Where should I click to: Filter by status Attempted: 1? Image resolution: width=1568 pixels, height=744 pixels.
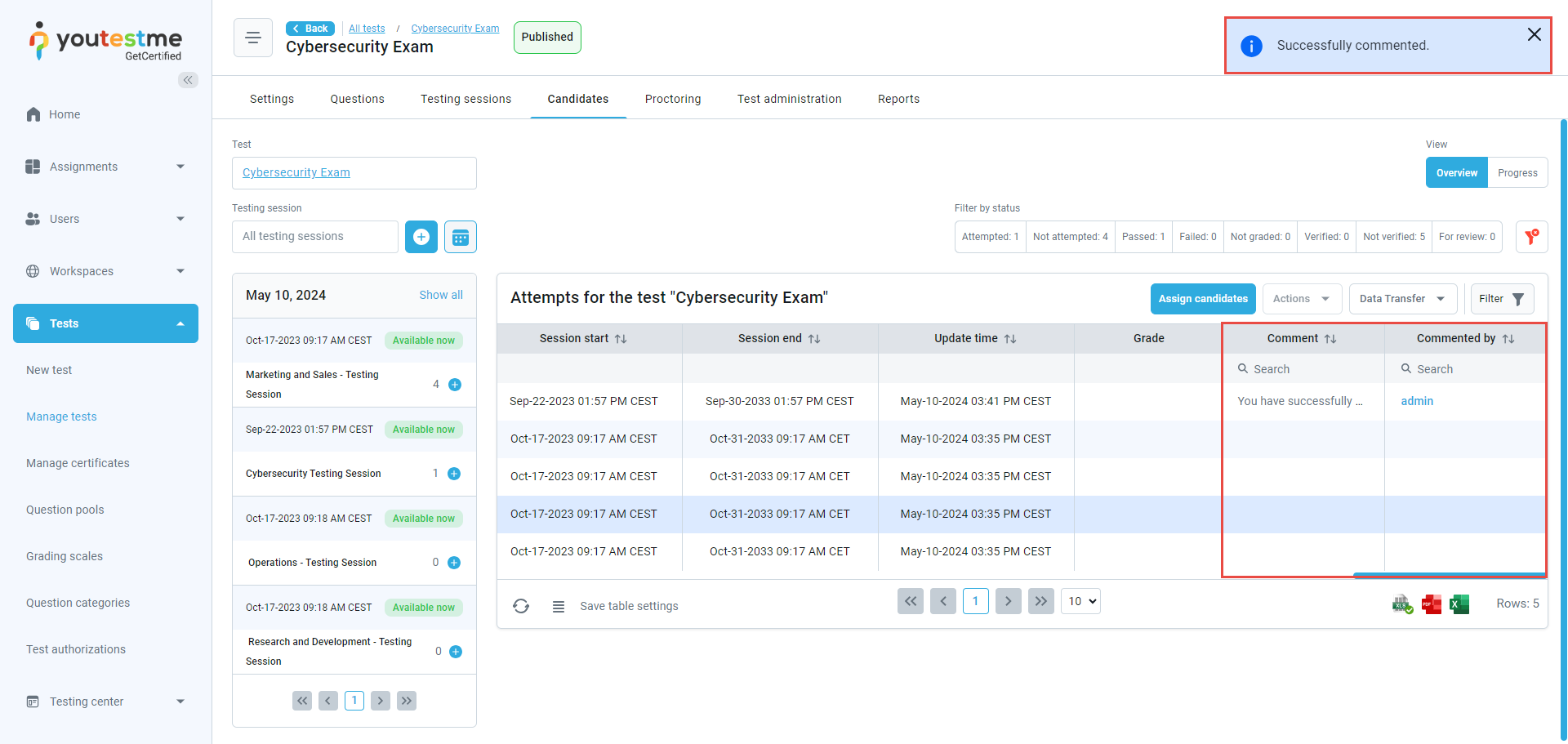990,237
